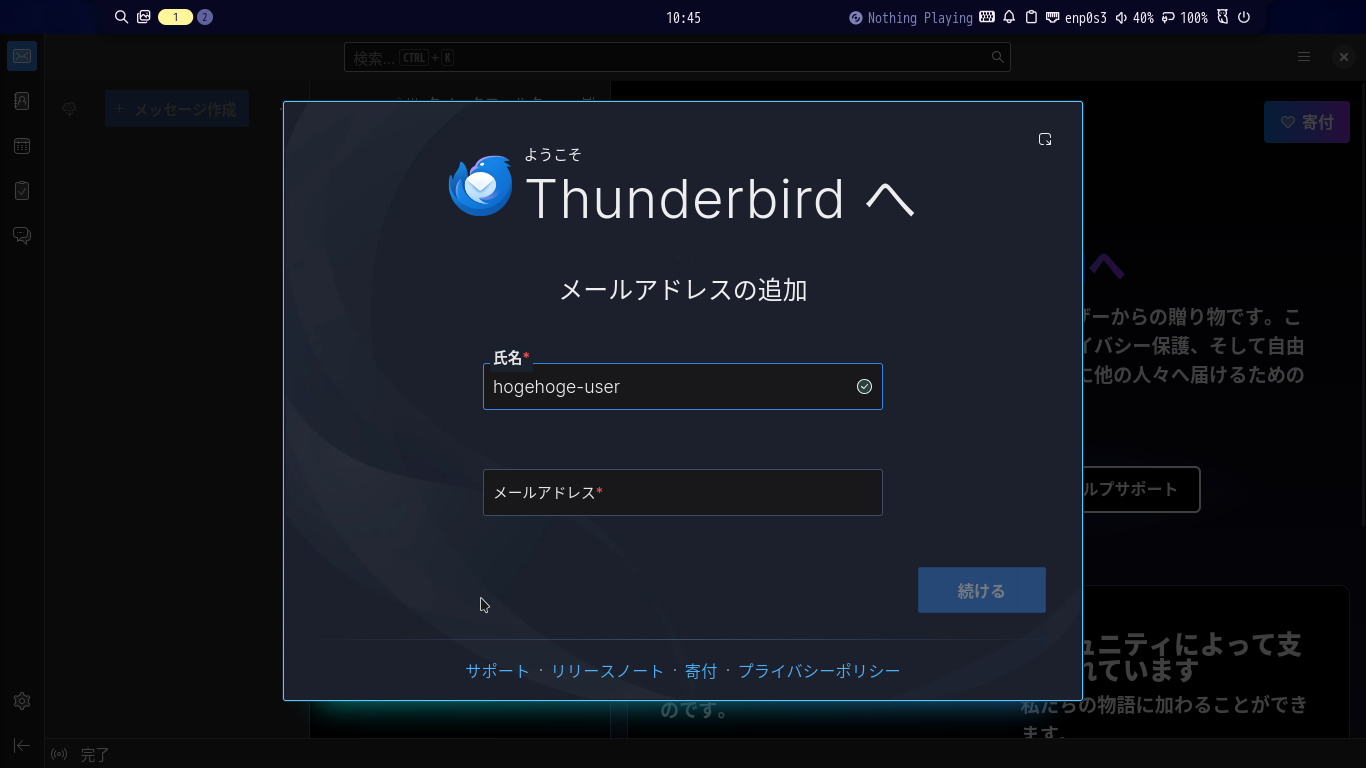Click the ヘルプサポート button in background page
Screen dimensions: 1366x768
pos(1141,490)
